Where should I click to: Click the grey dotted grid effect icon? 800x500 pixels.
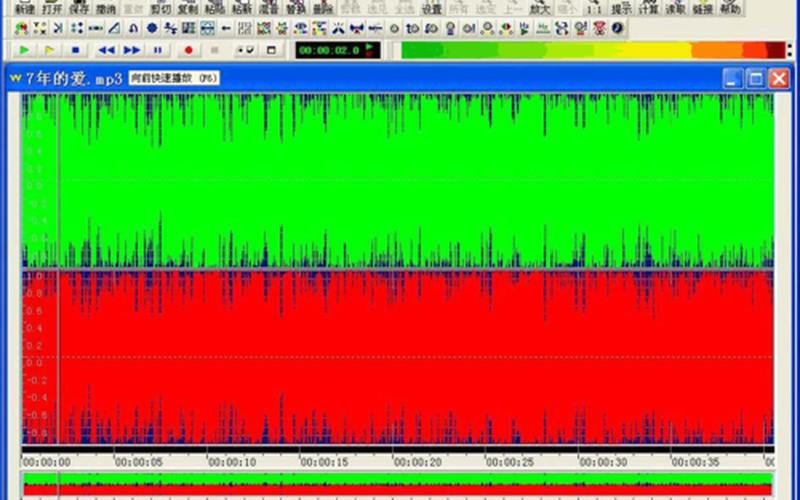pyautogui.click(x=245, y=28)
